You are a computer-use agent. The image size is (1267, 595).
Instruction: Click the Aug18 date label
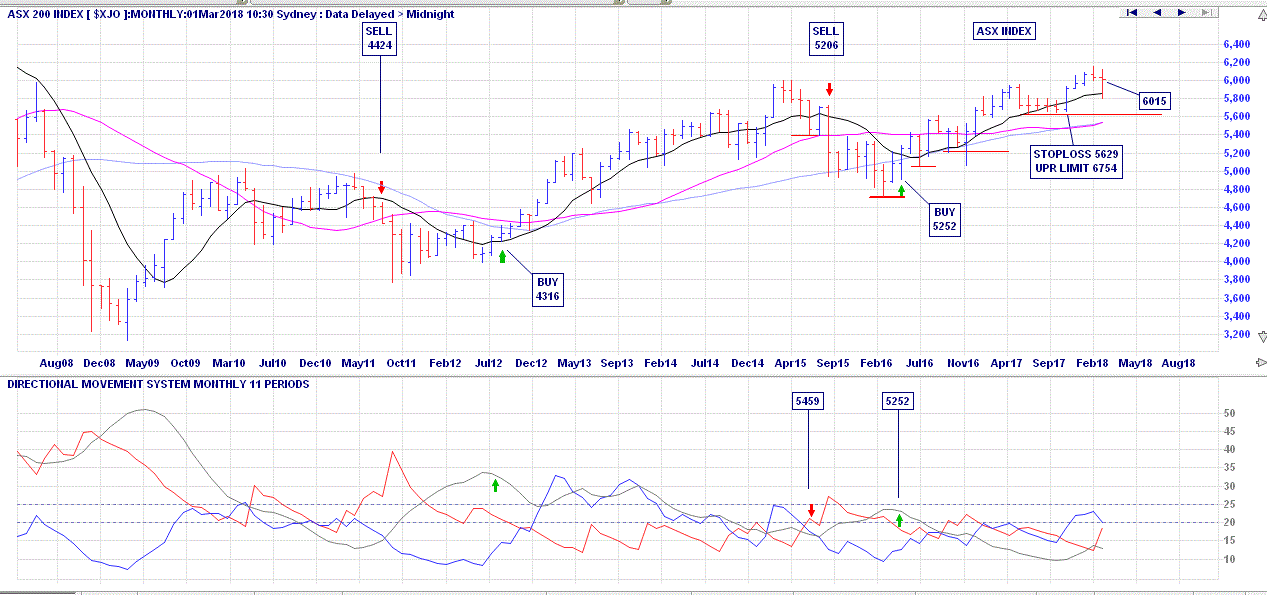[1178, 364]
